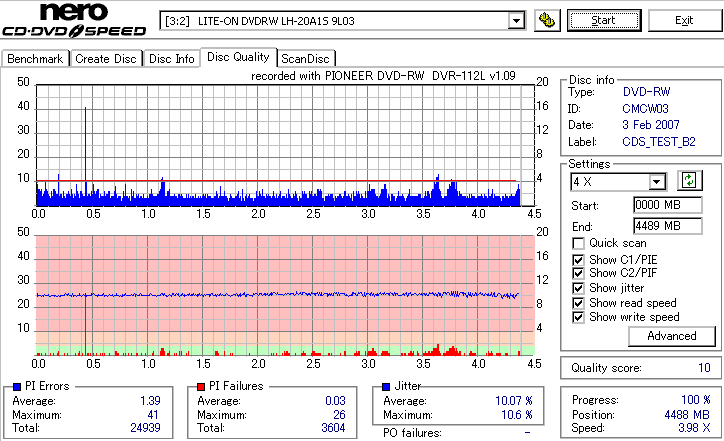Click the Start button
Viewport: 724px width, 441px height.
[x=604, y=21]
